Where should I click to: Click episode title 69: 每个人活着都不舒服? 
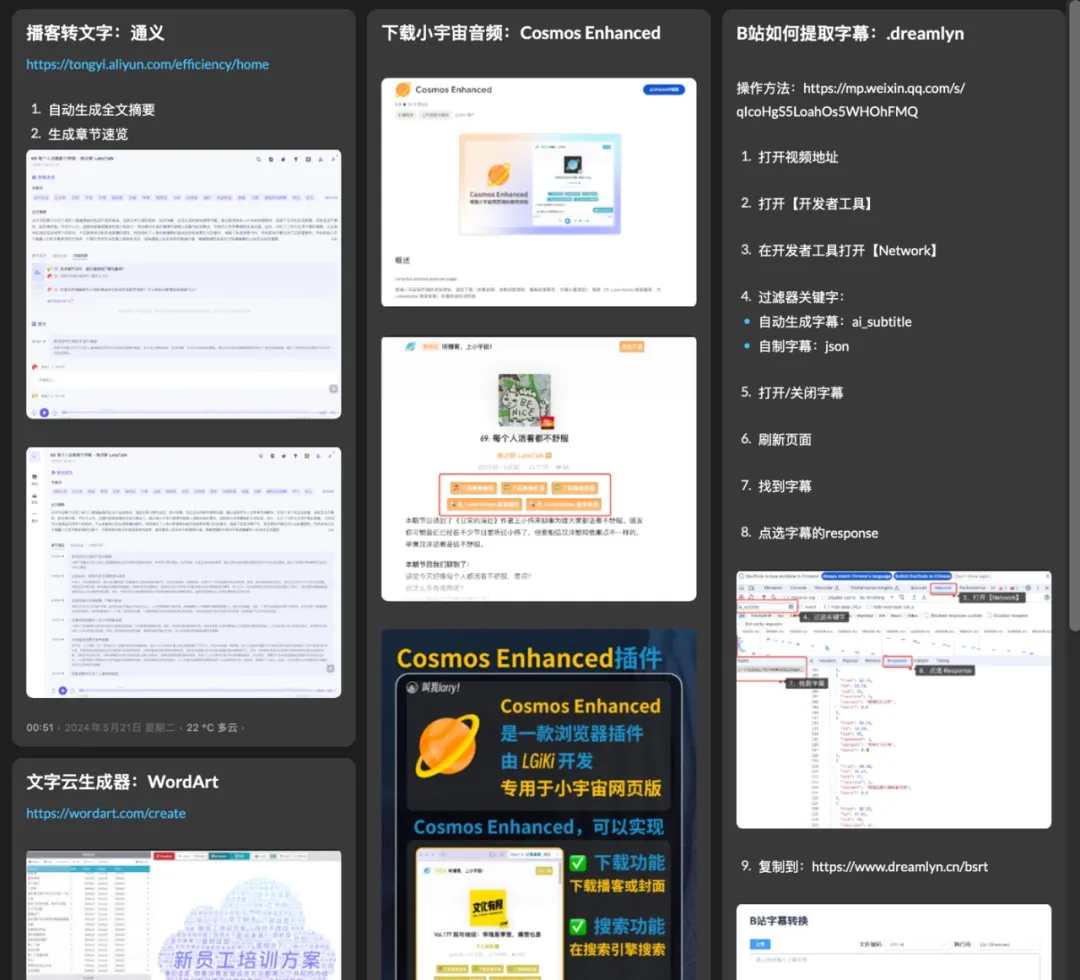524,438
